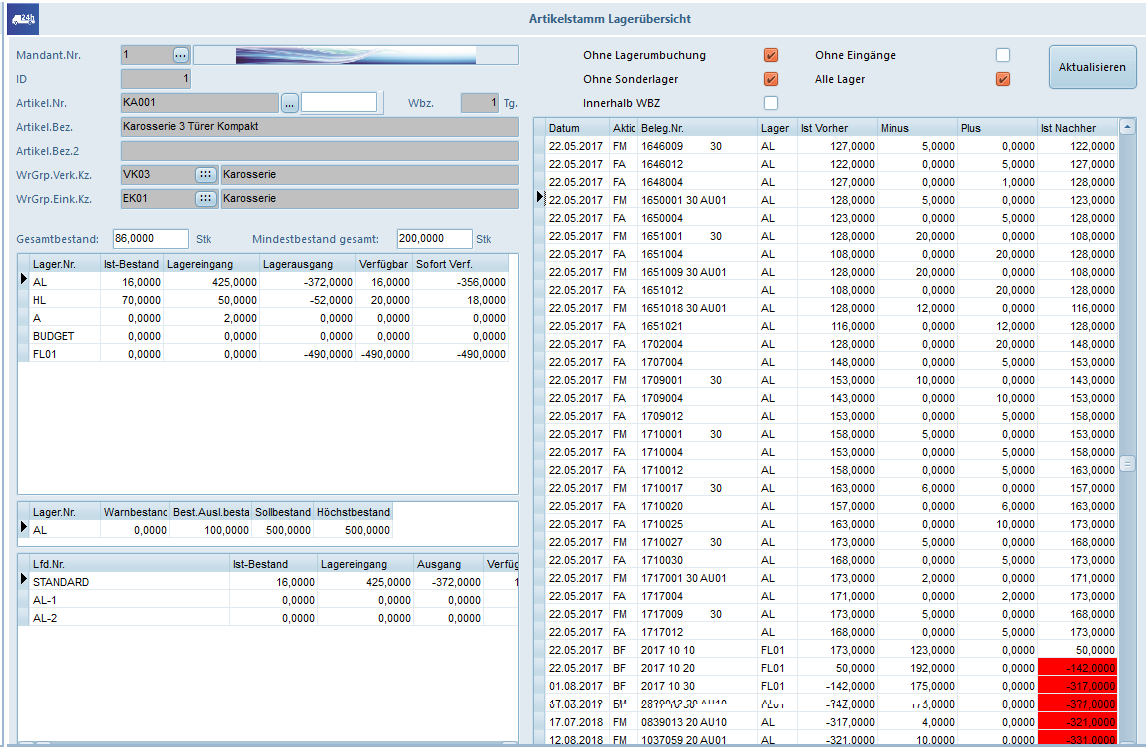Select the AL-1 row in the Lfd.Nr. list

45,600
